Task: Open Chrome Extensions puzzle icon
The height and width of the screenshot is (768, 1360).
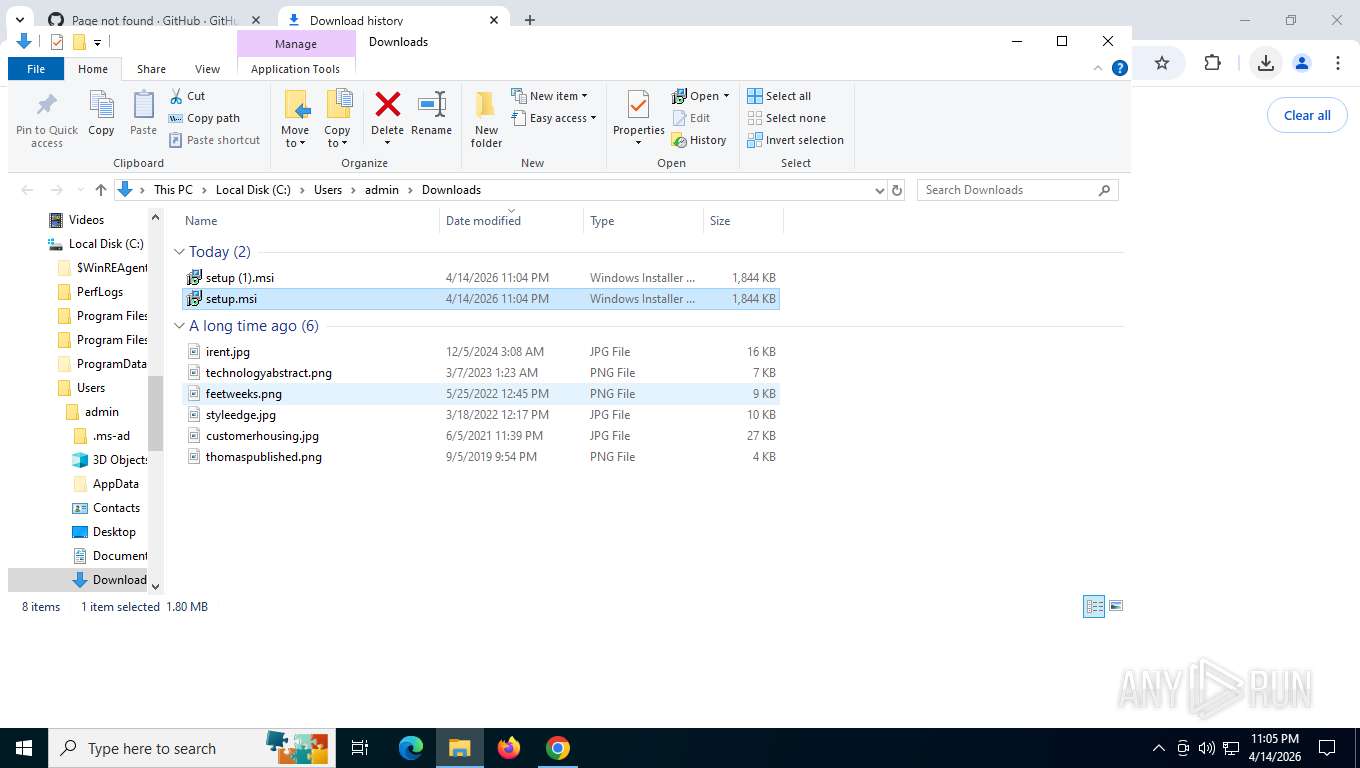Action: [1212, 63]
